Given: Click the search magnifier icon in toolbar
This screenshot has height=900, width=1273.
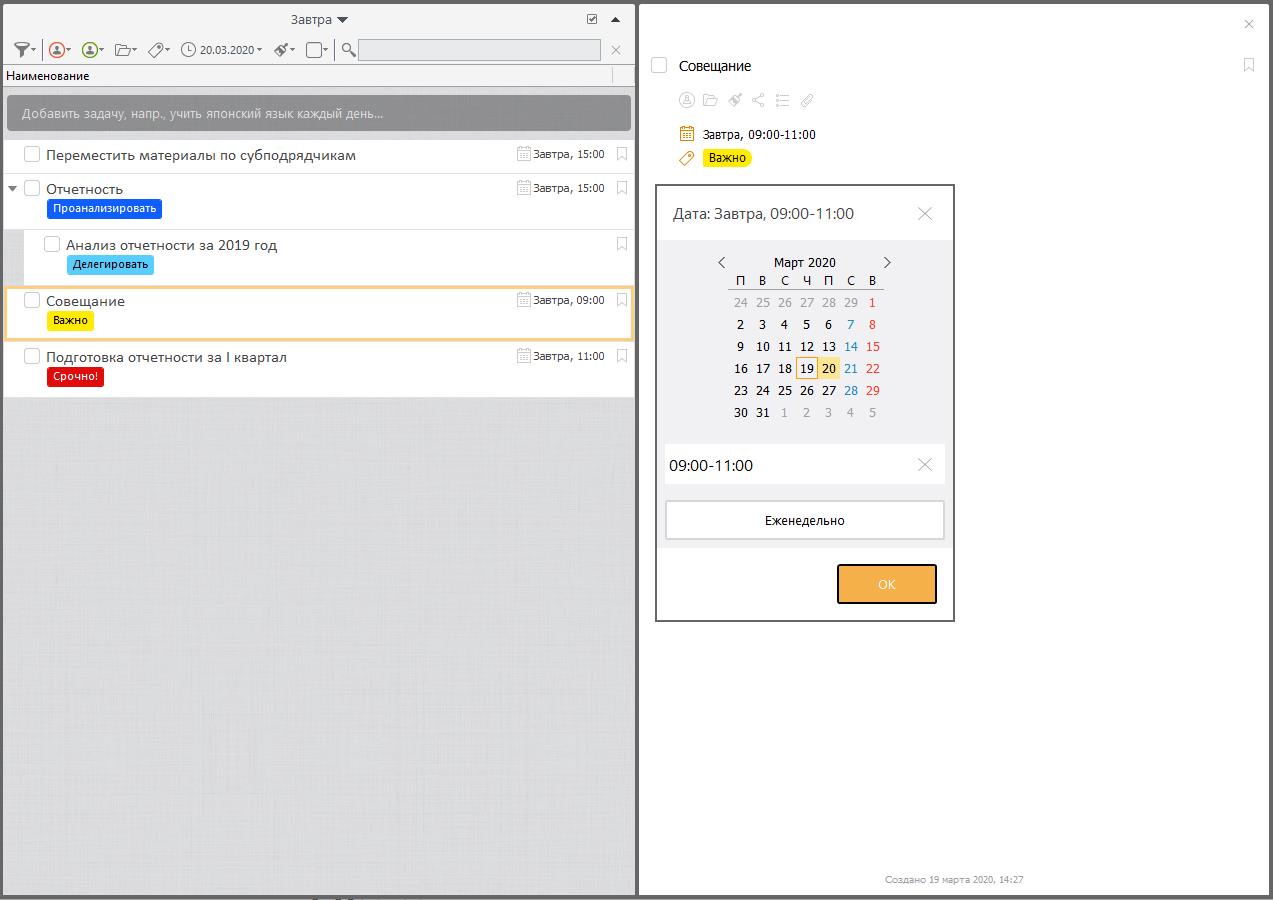Looking at the screenshot, I should click(x=348, y=50).
